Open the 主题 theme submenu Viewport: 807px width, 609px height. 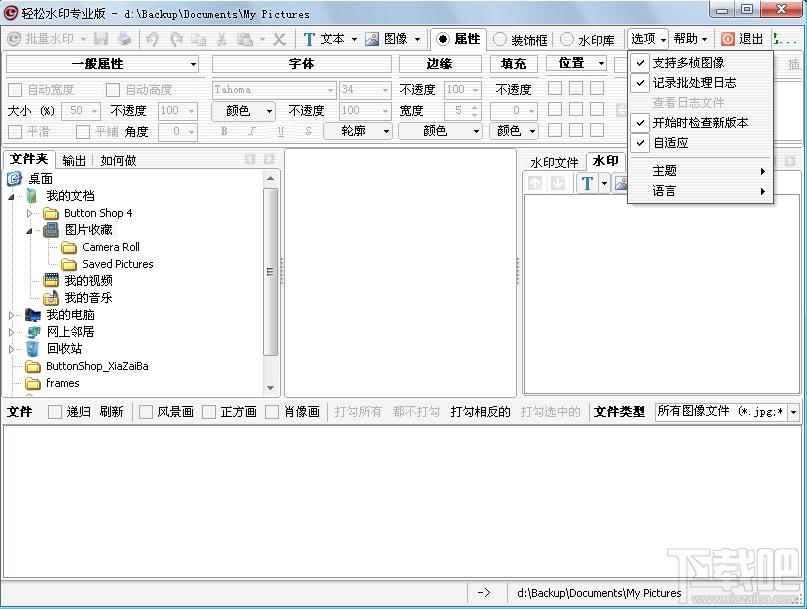tap(700, 171)
